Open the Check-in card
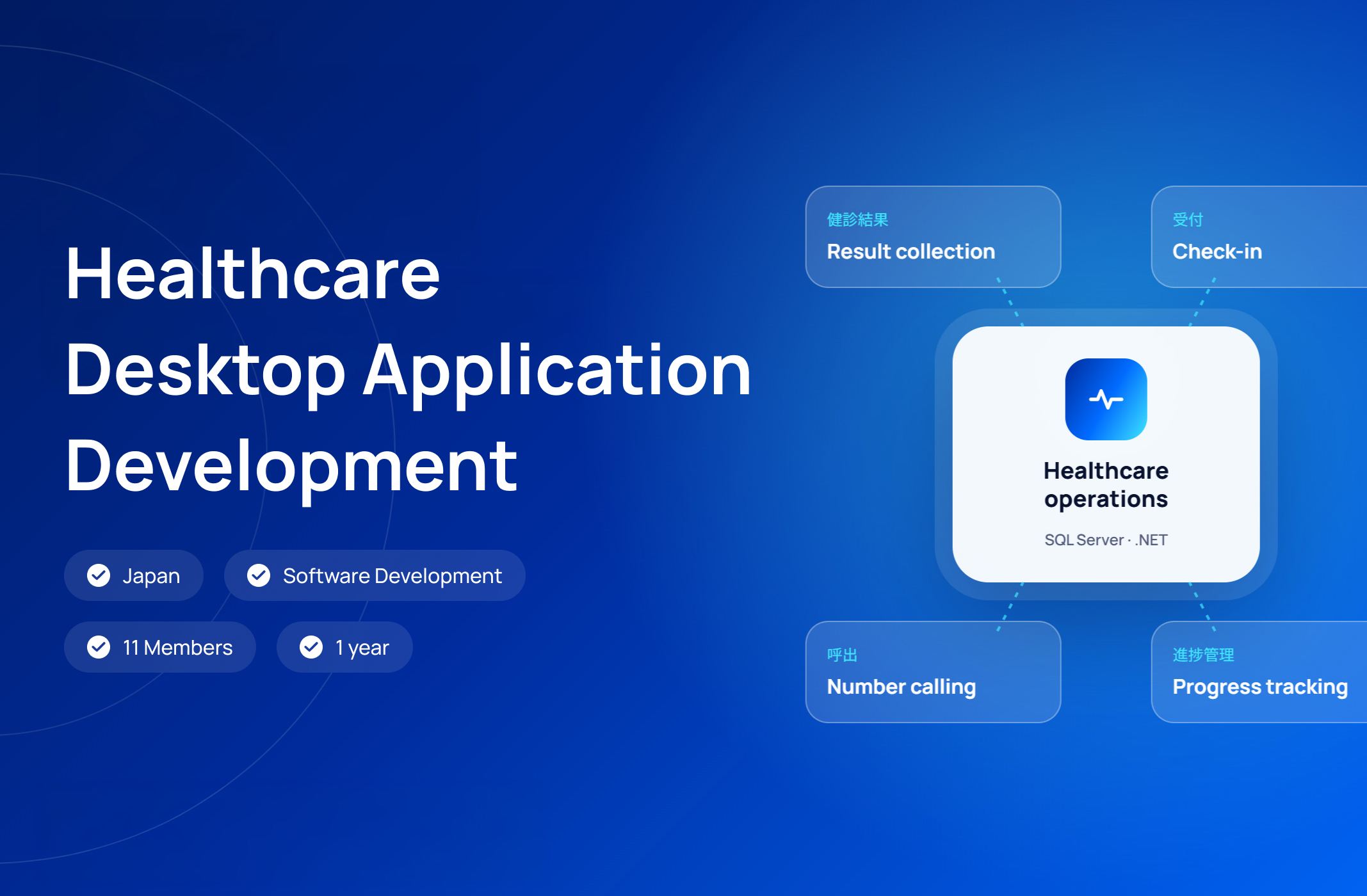This screenshot has width=1367, height=896. point(1259,237)
